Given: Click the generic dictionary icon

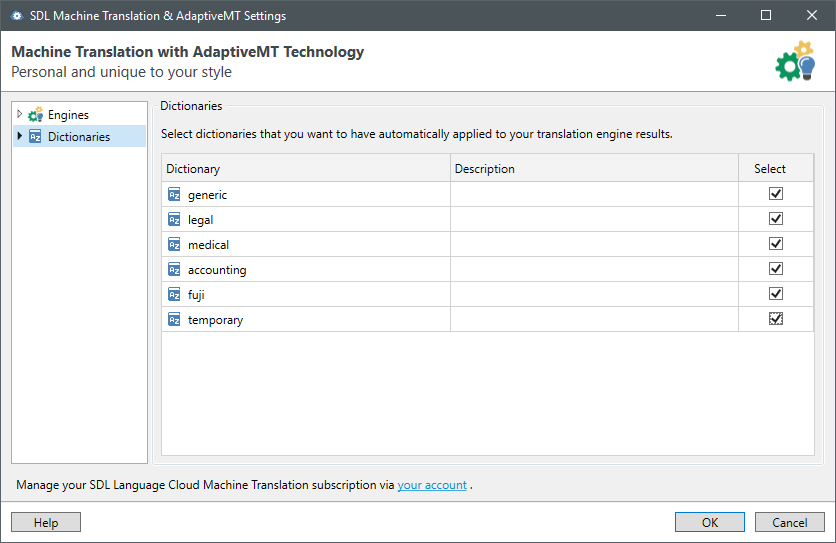Looking at the screenshot, I should [x=174, y=195].
